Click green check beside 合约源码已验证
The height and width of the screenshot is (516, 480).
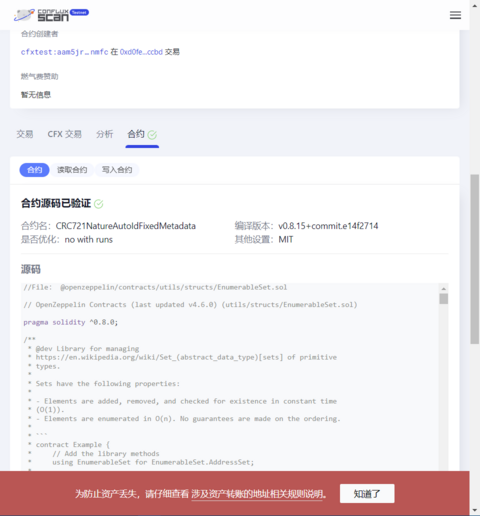tap(99, 204)
